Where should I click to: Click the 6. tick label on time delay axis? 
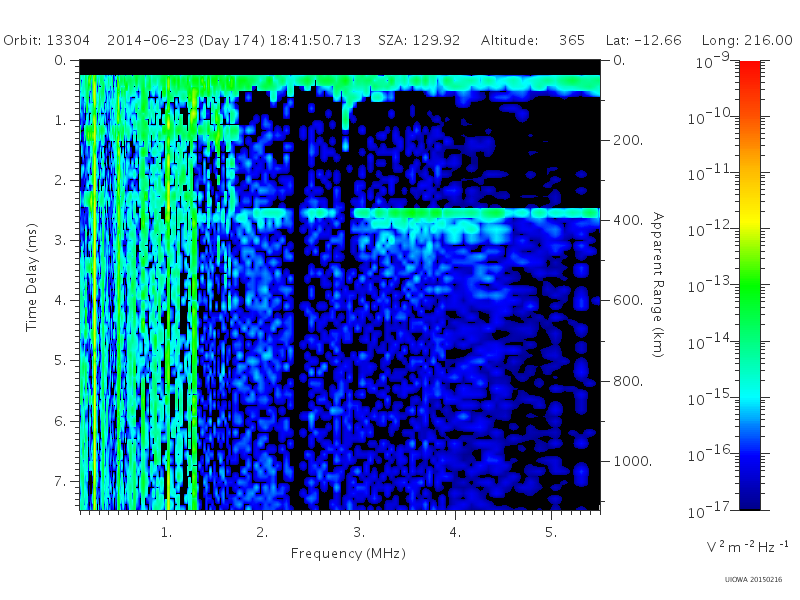tap(60, 421)
